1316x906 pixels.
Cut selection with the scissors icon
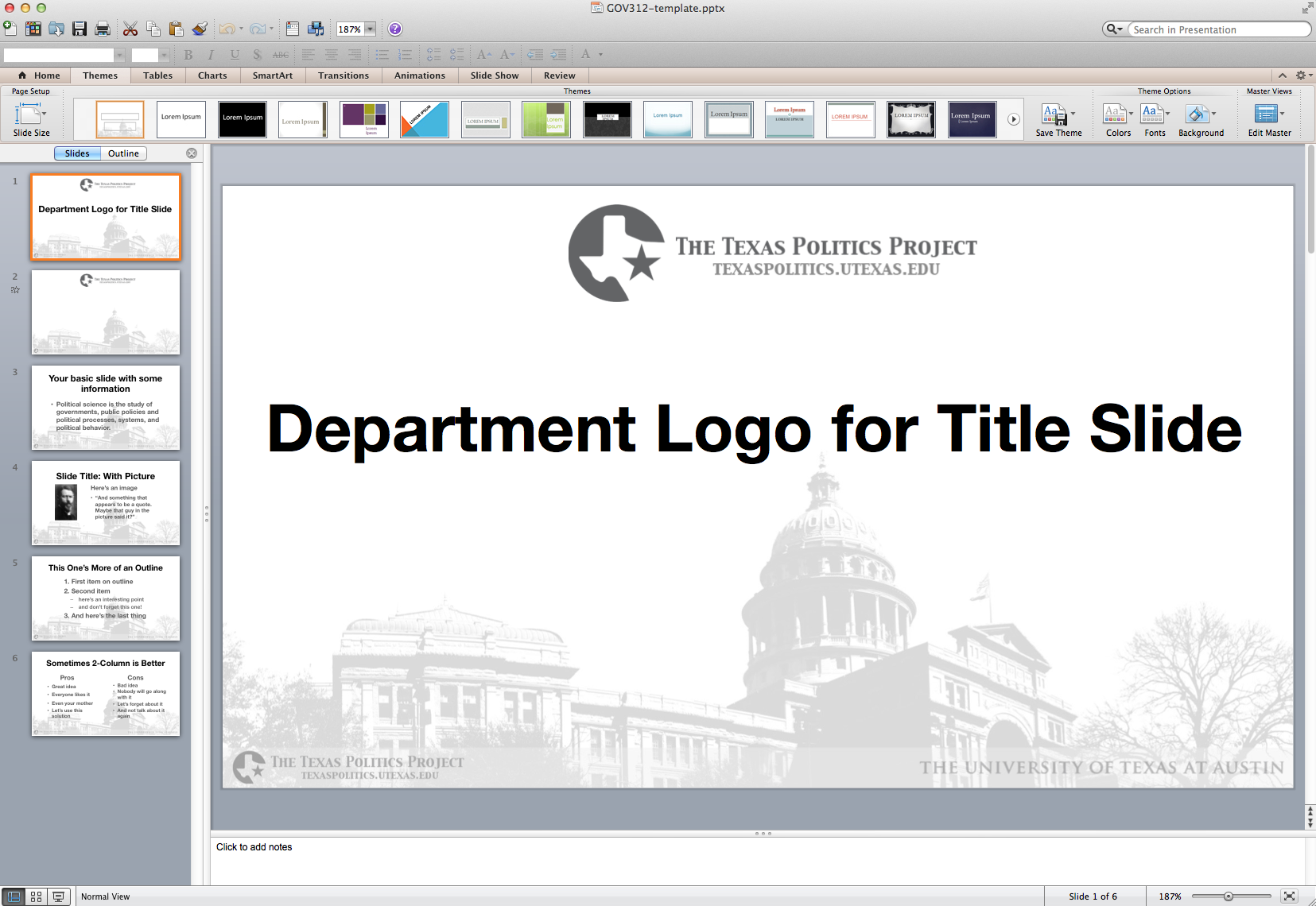coord(130,29)
